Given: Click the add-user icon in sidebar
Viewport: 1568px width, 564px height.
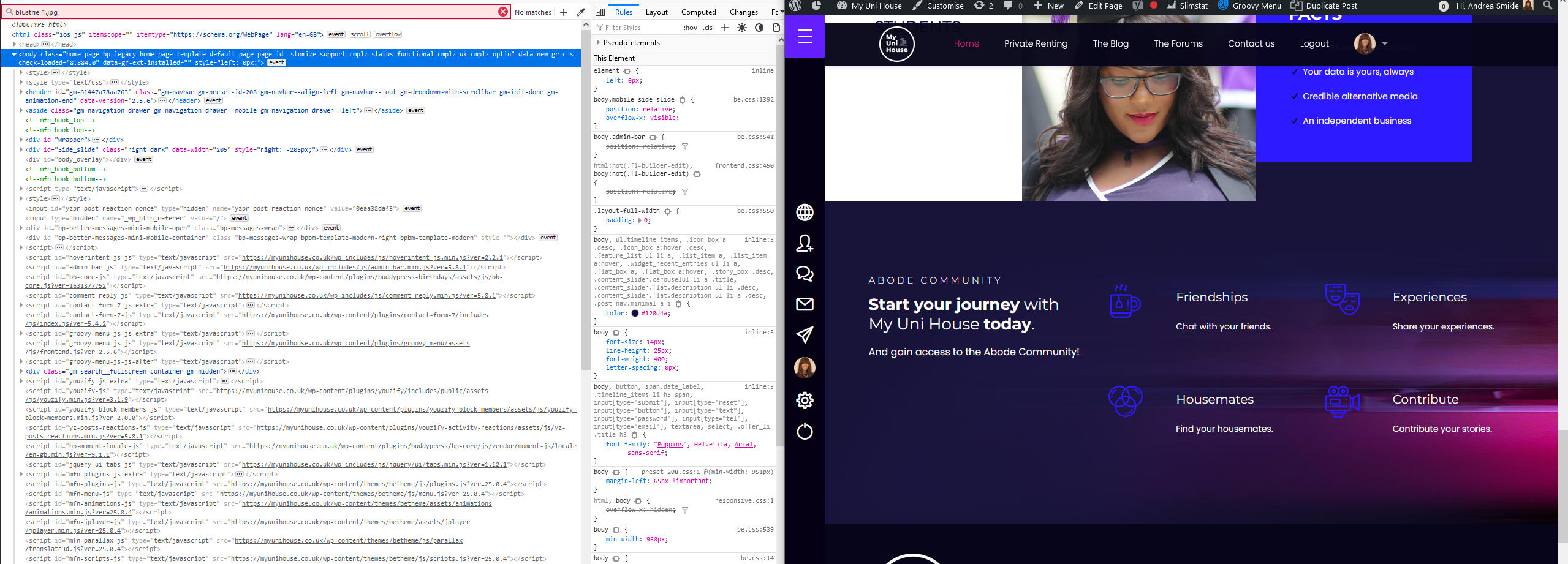Looking at the screenshot, I should [x=805, y=243].
